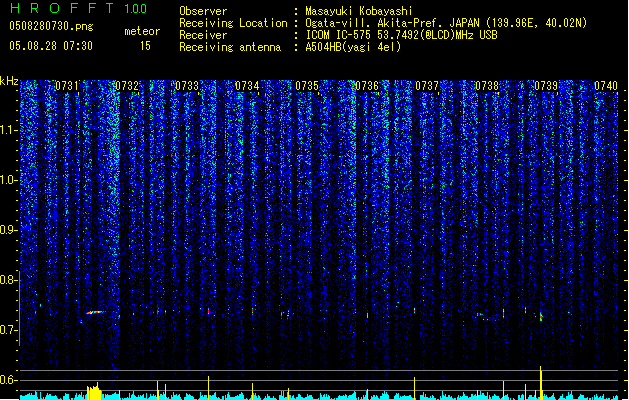The image size is (629, 400).
Task: Click the 0.6 kHz axis label
Action: (x=9, y=380)
